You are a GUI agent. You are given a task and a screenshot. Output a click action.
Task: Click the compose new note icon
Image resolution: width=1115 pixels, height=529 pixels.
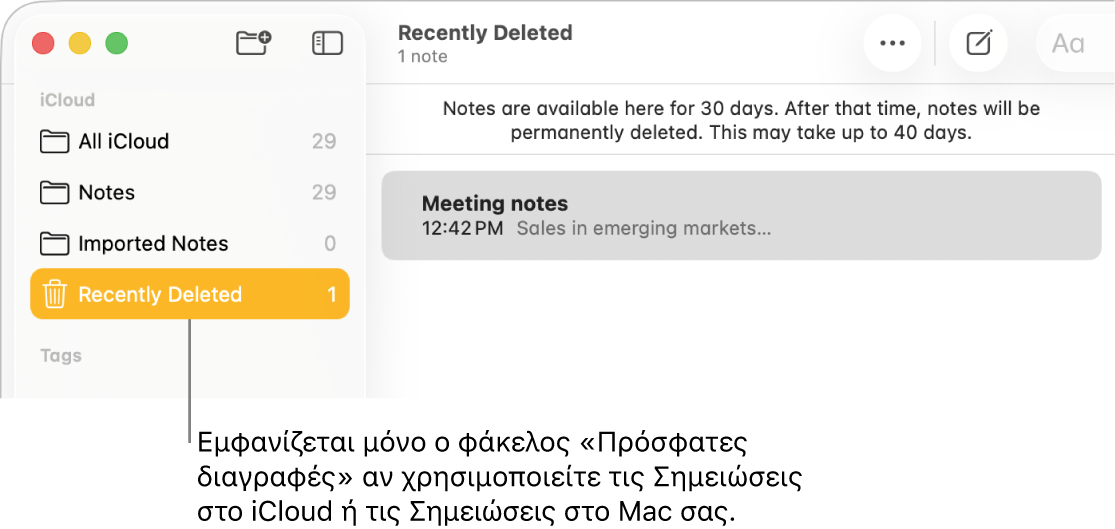point(978,43)
